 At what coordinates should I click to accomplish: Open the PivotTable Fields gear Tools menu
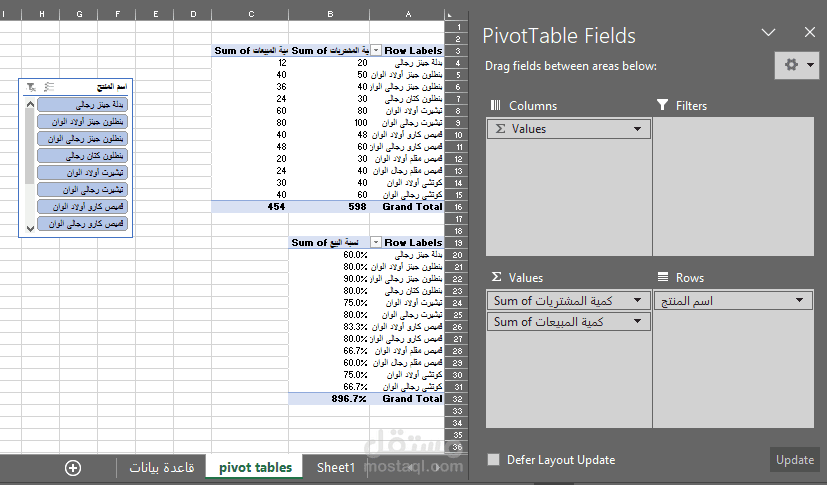(796, 65)
